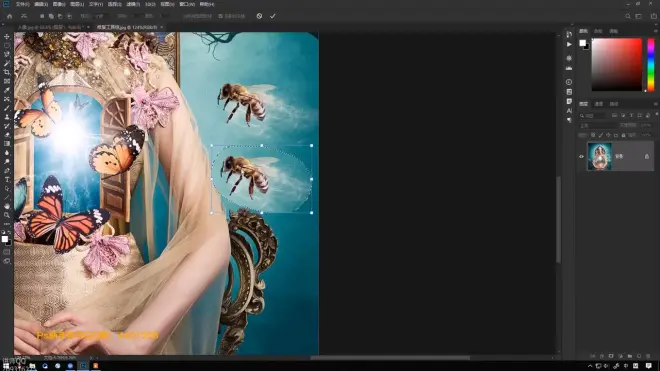660x371 pixels.
Task: Select the Eraser tool
Action: point(7,135)
